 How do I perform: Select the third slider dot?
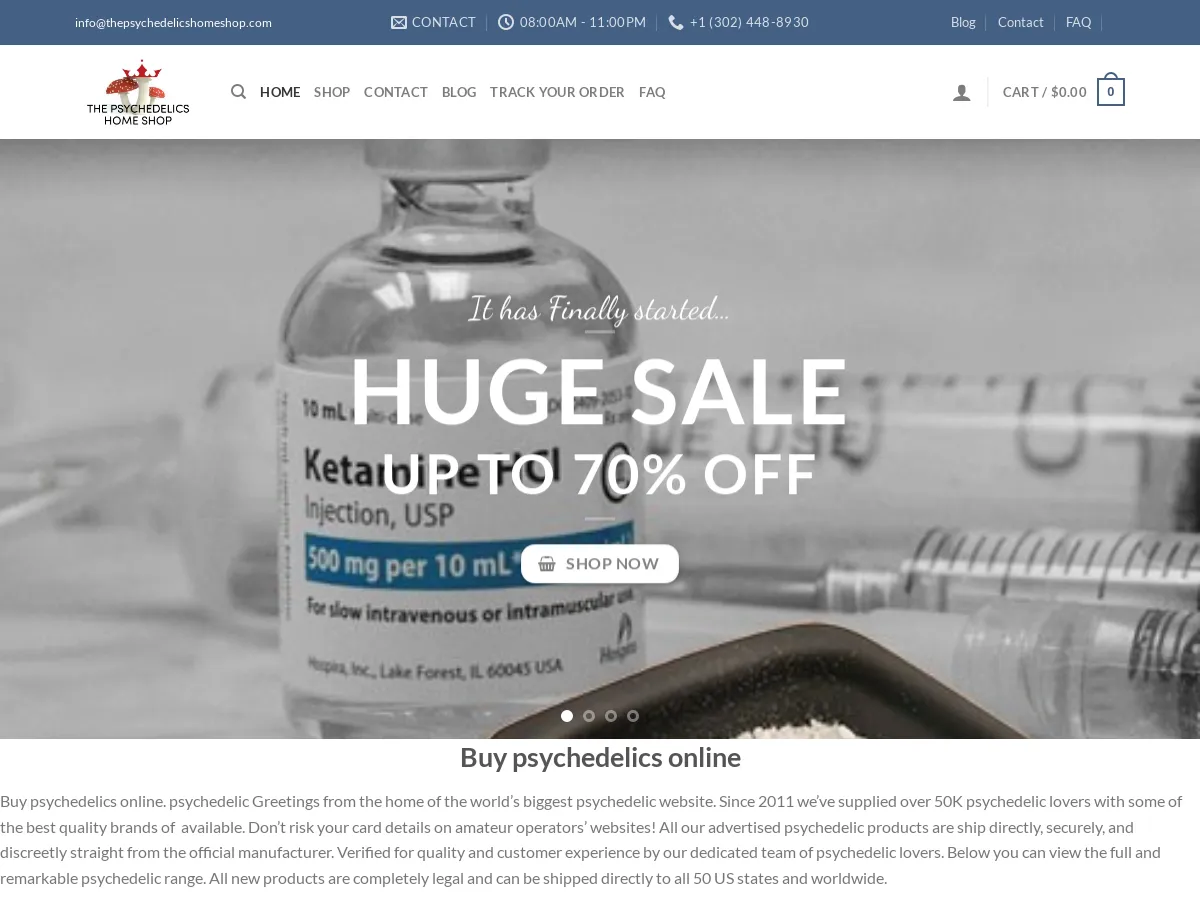click(x=611, y=716)
